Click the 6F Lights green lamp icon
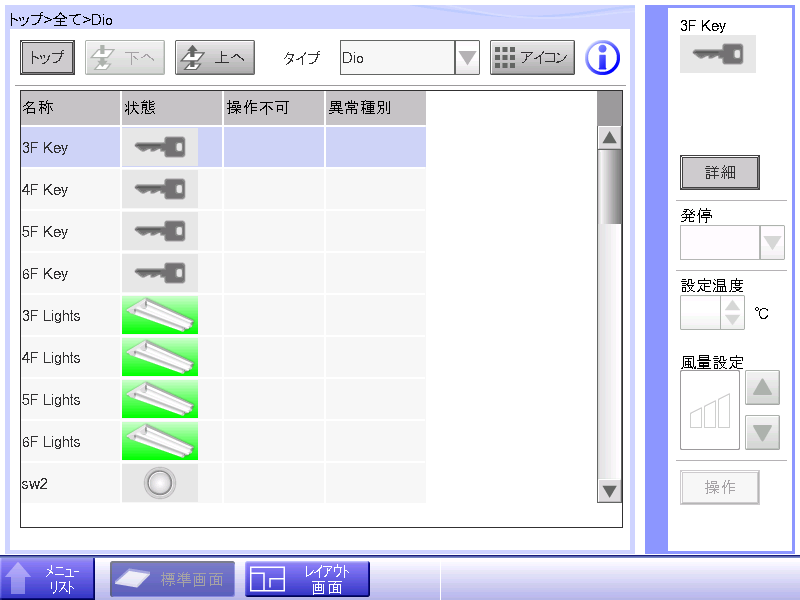This screenshot has height=600, width=800. point(160,441)
